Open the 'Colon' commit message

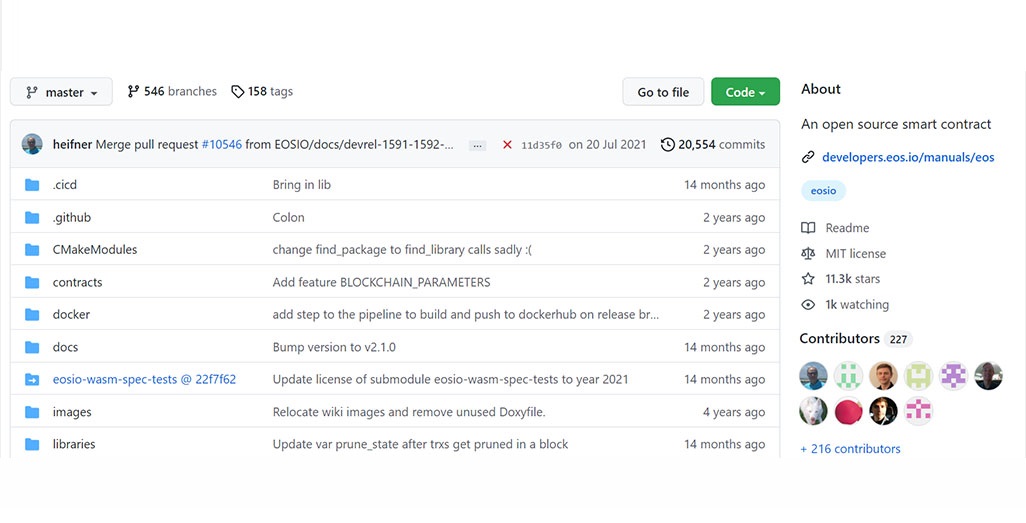pos(289,217)
